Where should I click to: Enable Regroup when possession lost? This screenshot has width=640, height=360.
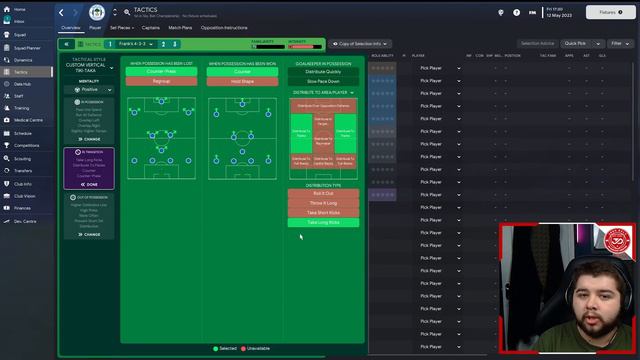[x=161, y=81]
